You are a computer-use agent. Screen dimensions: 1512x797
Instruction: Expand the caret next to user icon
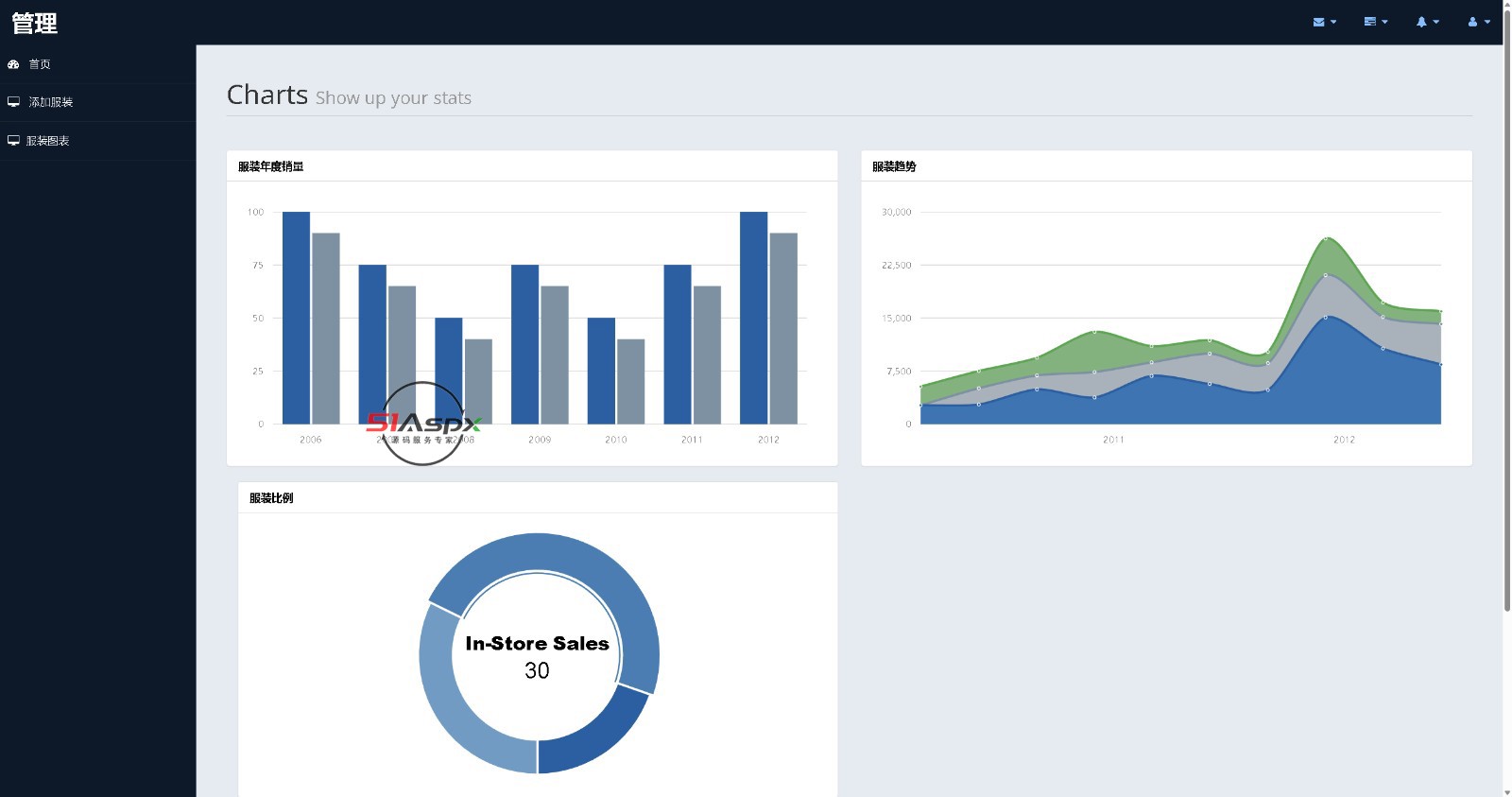[1487, 22]
